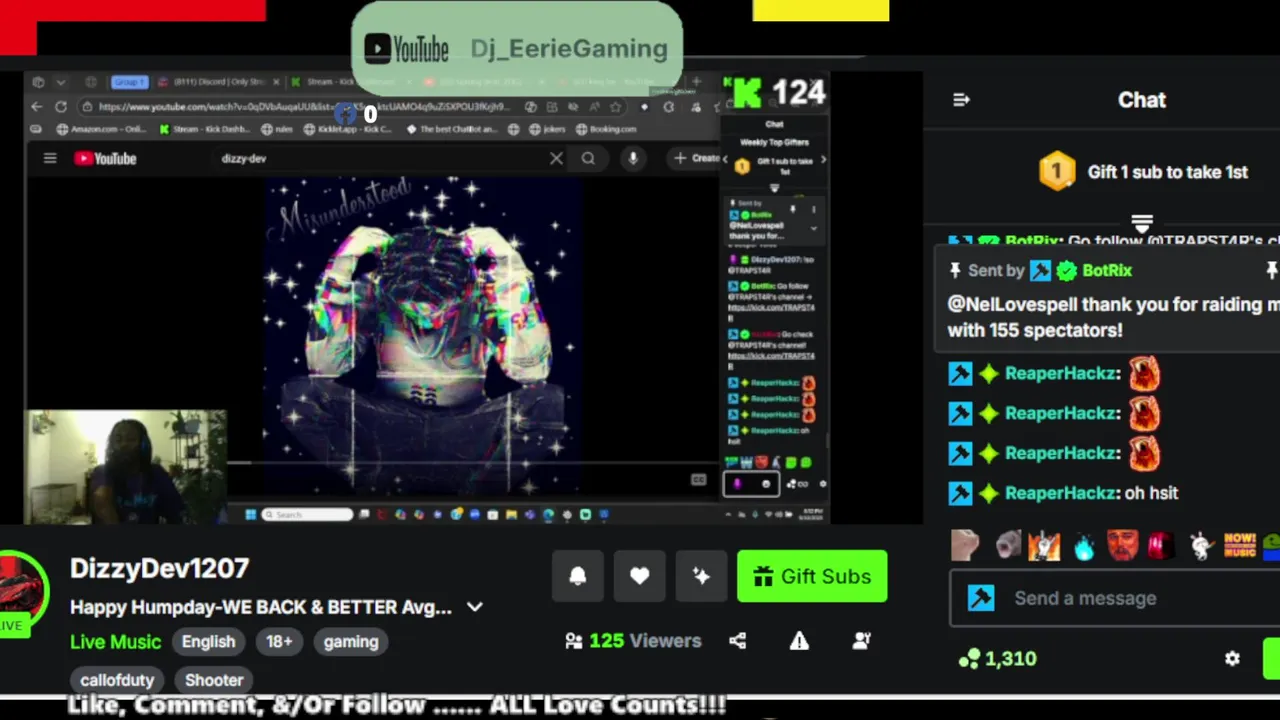
Task: Click the gold number one gifter badge
Action: click(1056, 172)
